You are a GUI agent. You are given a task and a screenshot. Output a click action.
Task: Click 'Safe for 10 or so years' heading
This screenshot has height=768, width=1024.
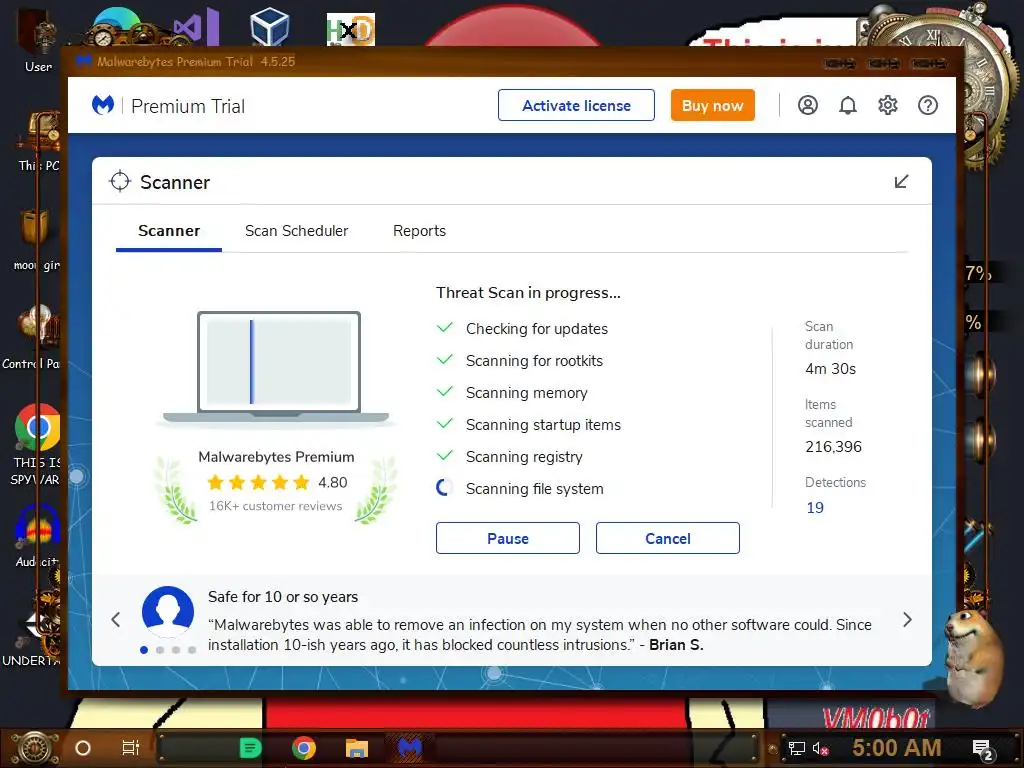[x=283, y=597]
